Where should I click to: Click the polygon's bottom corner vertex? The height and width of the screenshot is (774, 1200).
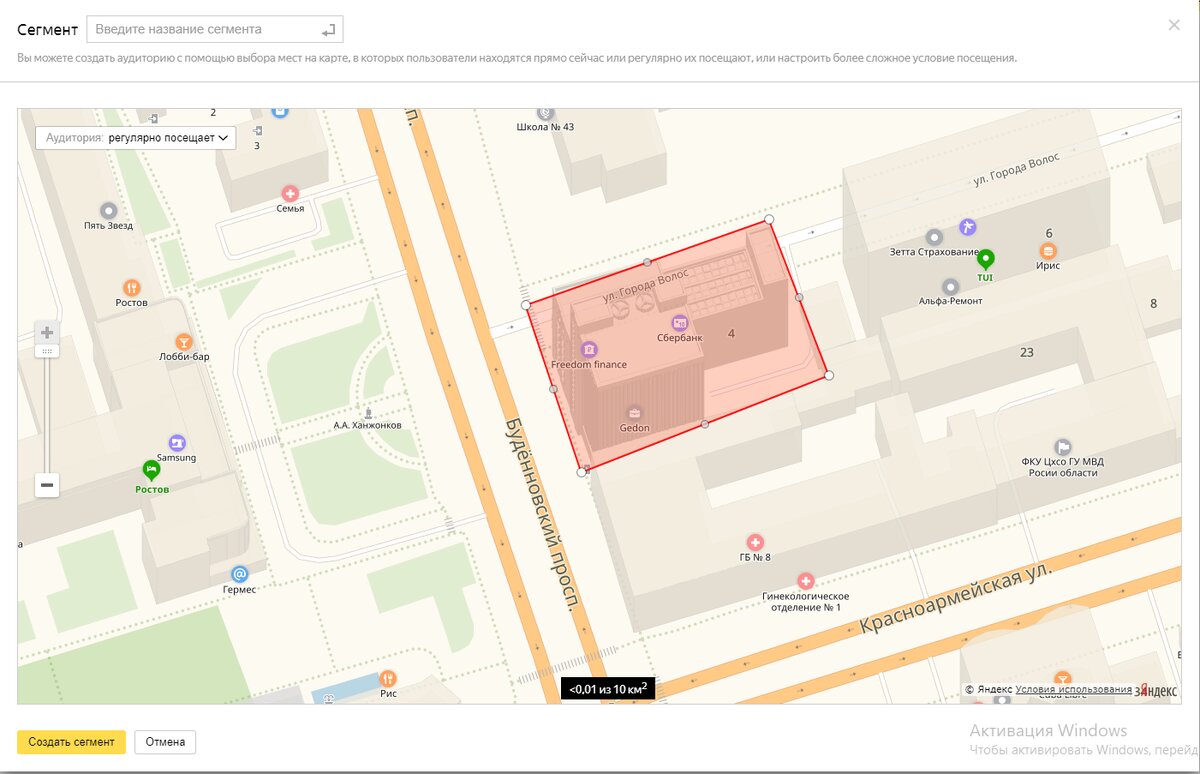click(x=582, y=472)
